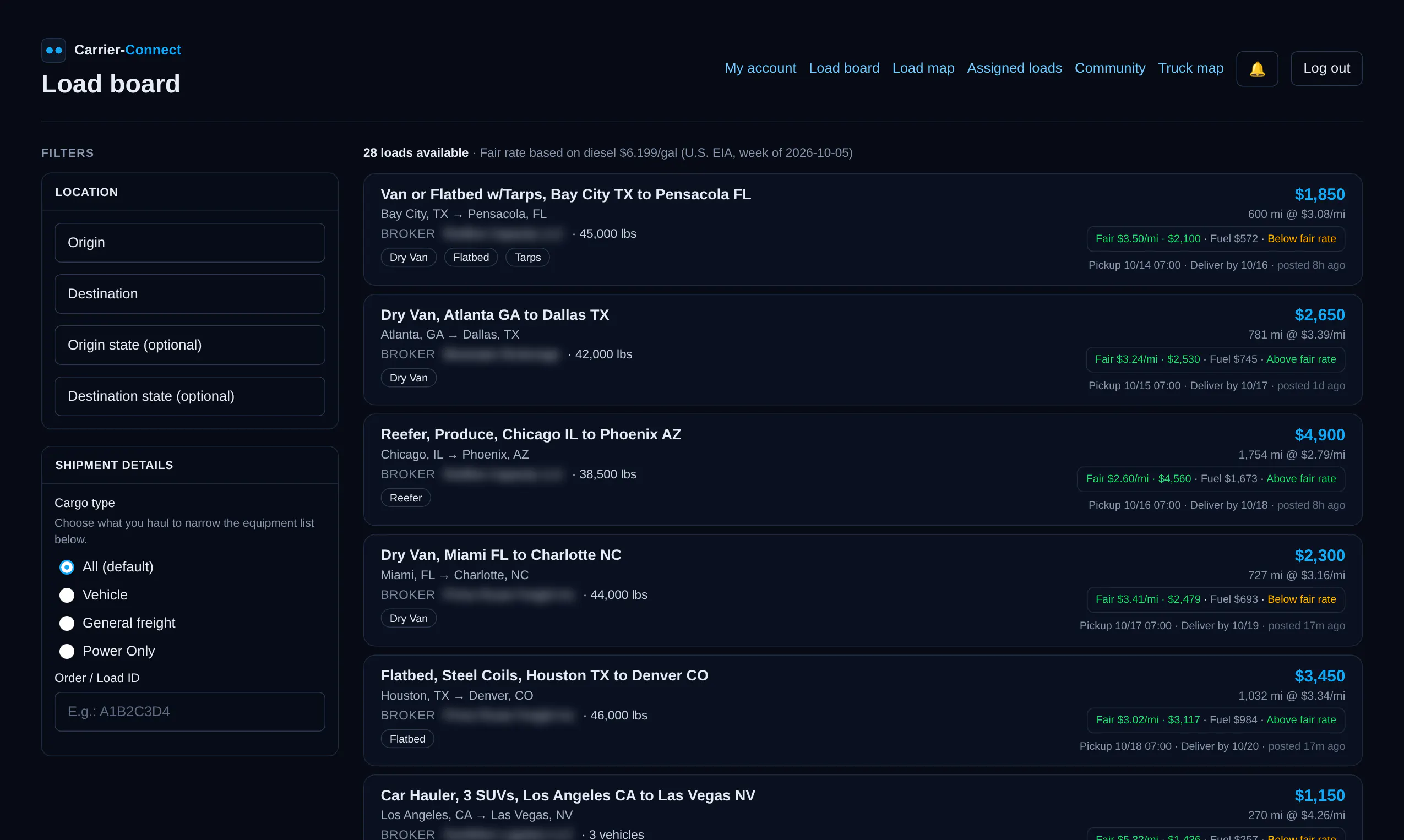
Task: Select All (default) cargo type
Action: [x=67, y=567]
